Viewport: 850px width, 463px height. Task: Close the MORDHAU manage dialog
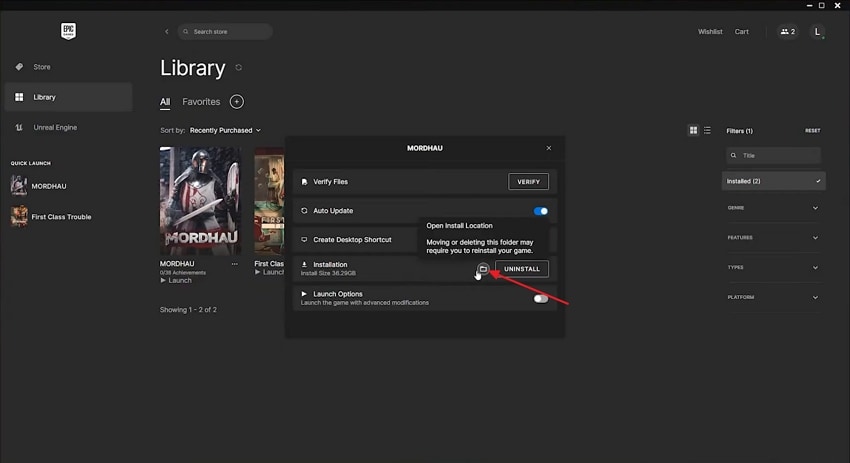point(549,148)
